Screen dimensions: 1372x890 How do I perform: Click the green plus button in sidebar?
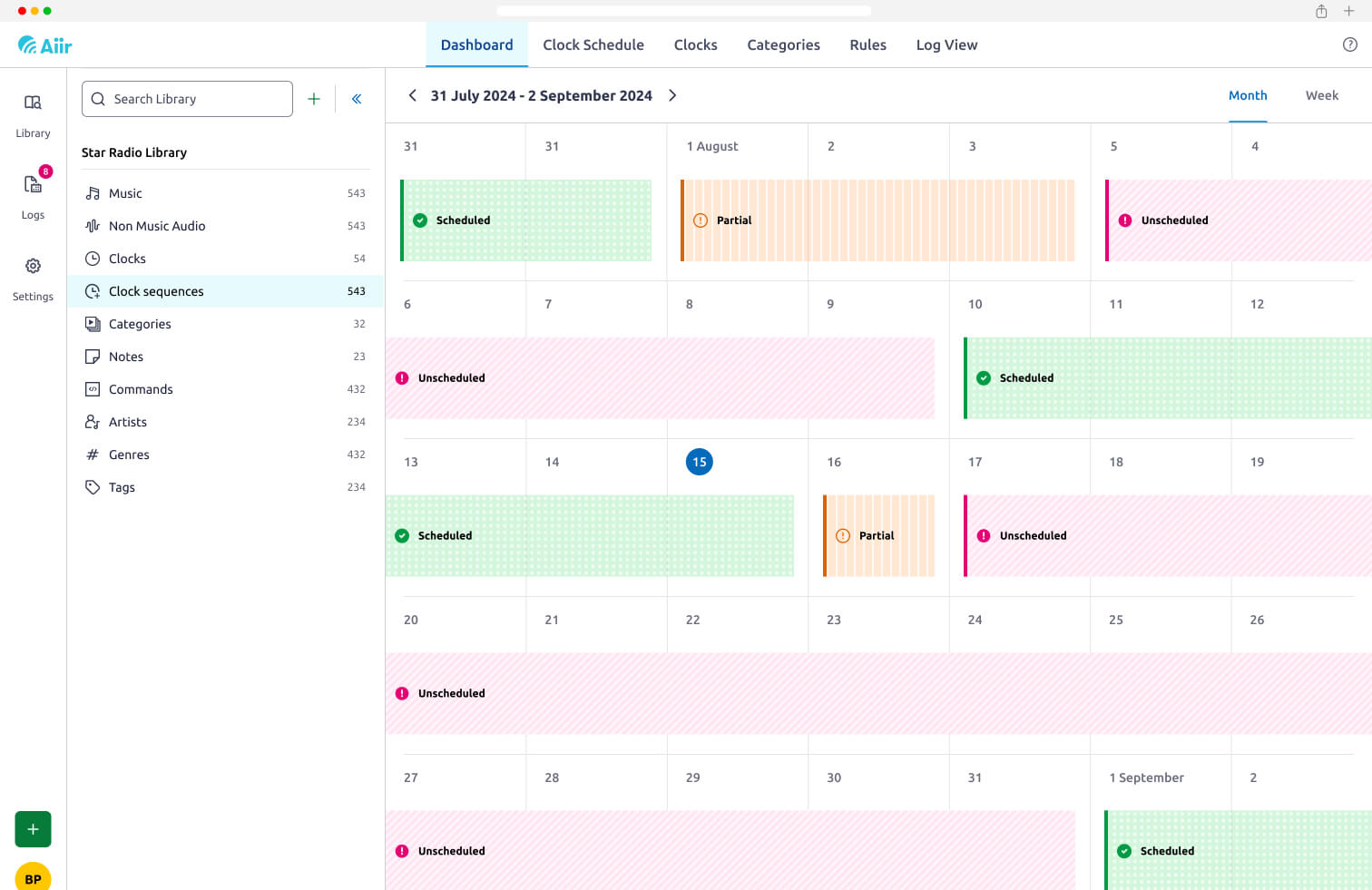click(x=33, y=829)
